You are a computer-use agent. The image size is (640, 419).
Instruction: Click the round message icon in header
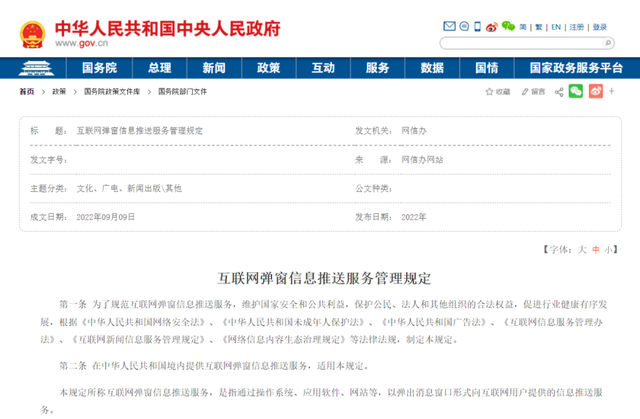click(x=464, y=26)
